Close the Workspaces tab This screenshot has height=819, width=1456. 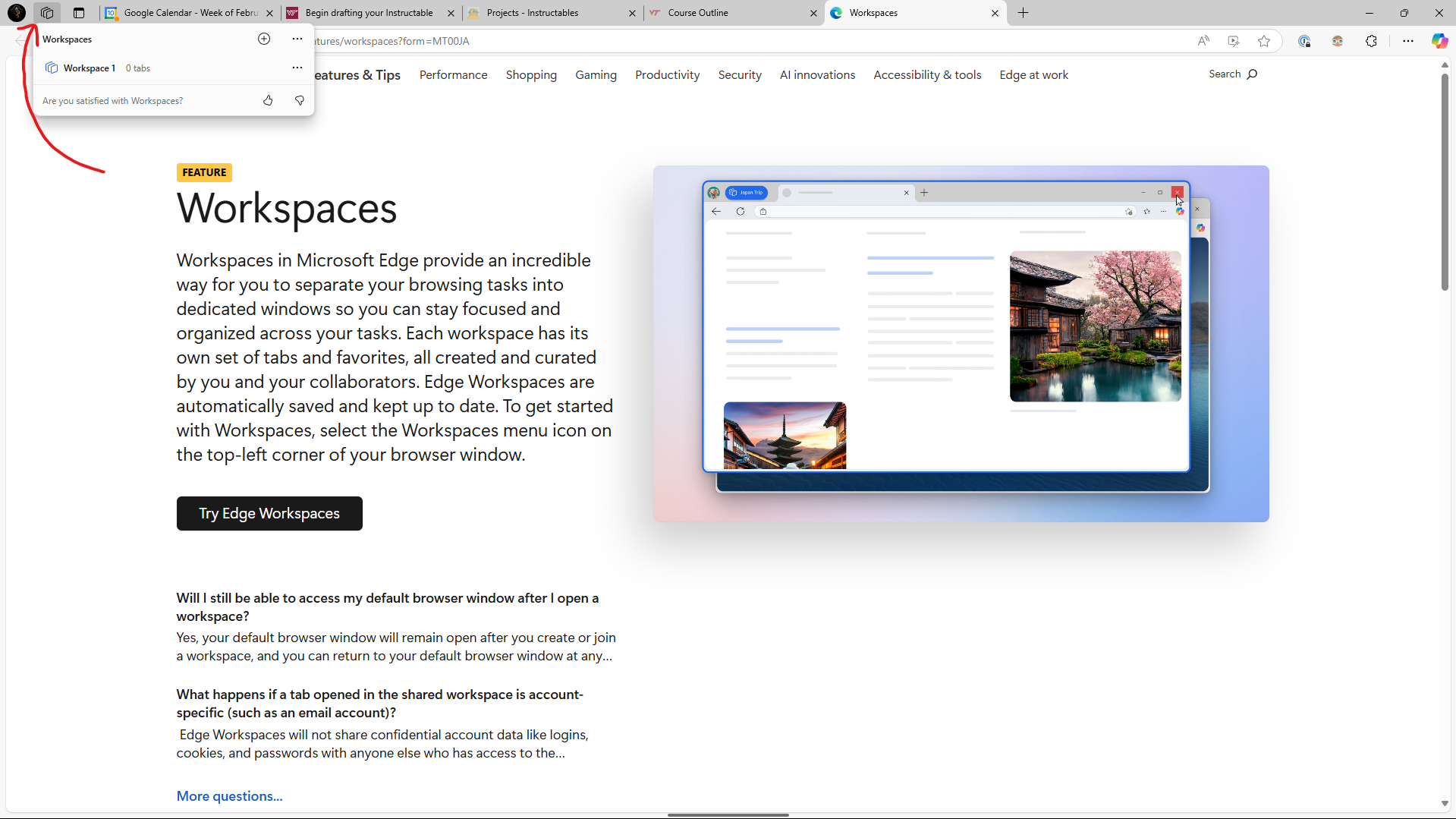click(x=995, y=13)
